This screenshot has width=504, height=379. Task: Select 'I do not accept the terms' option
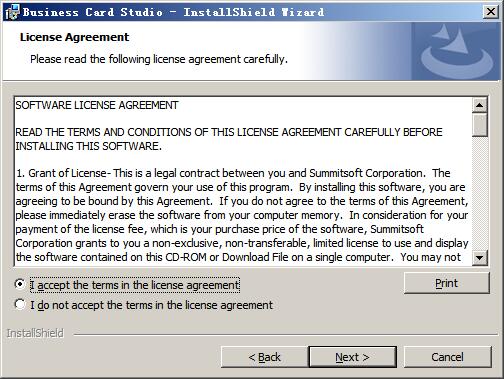coord(20,304)
